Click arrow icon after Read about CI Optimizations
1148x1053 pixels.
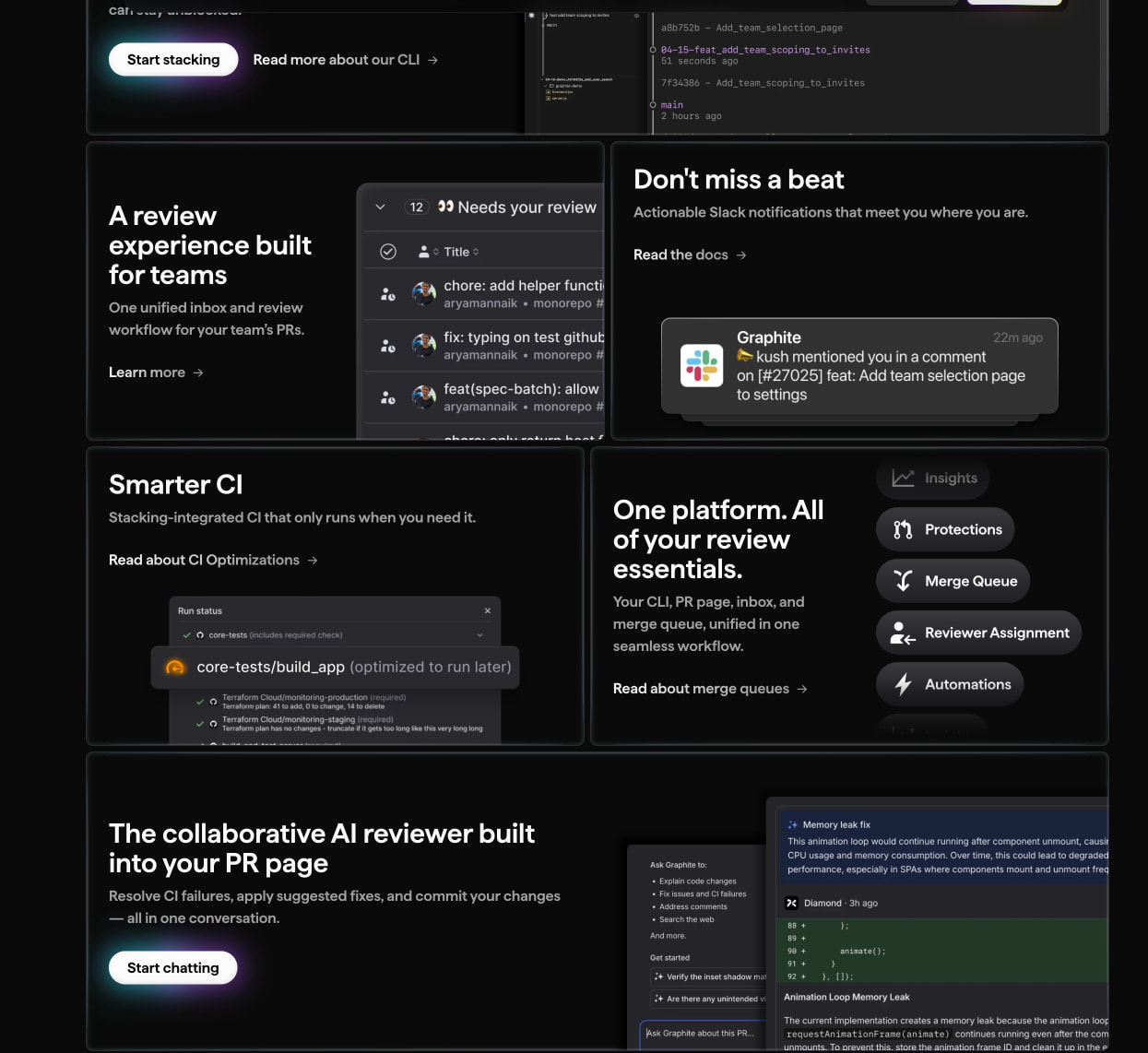coord(313,560)
